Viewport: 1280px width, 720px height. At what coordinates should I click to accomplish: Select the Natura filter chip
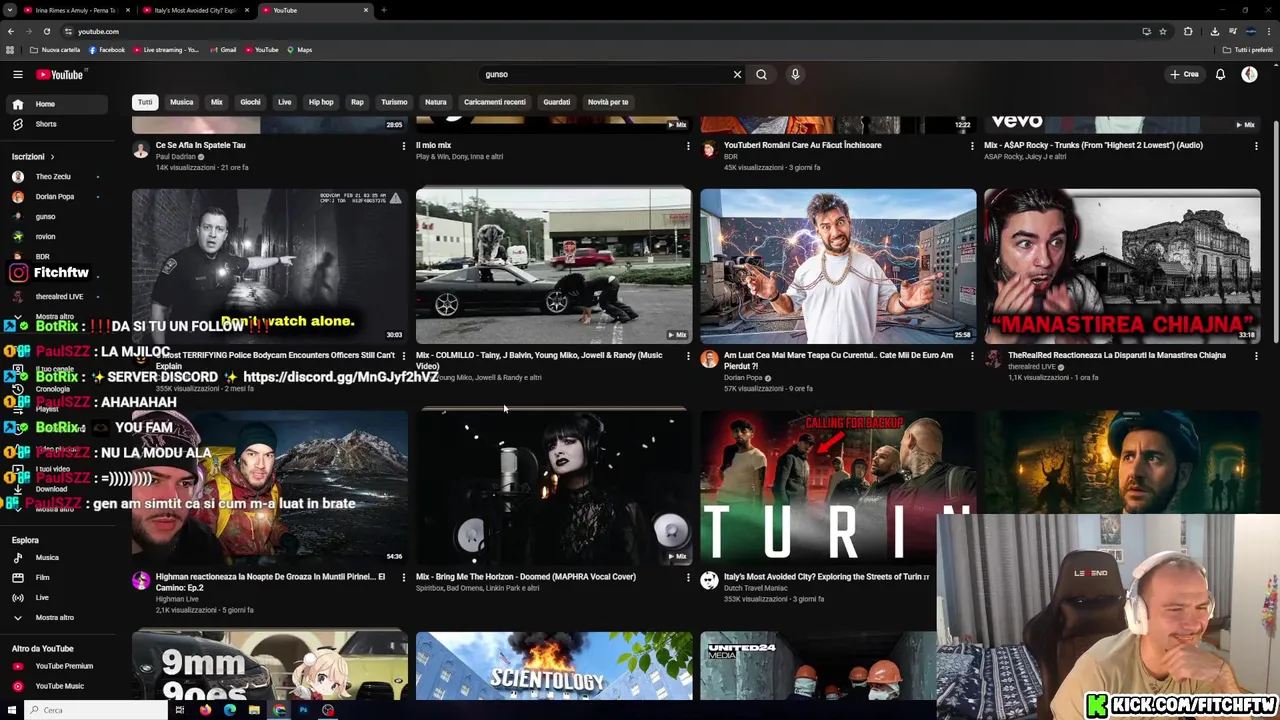point(436,102)
